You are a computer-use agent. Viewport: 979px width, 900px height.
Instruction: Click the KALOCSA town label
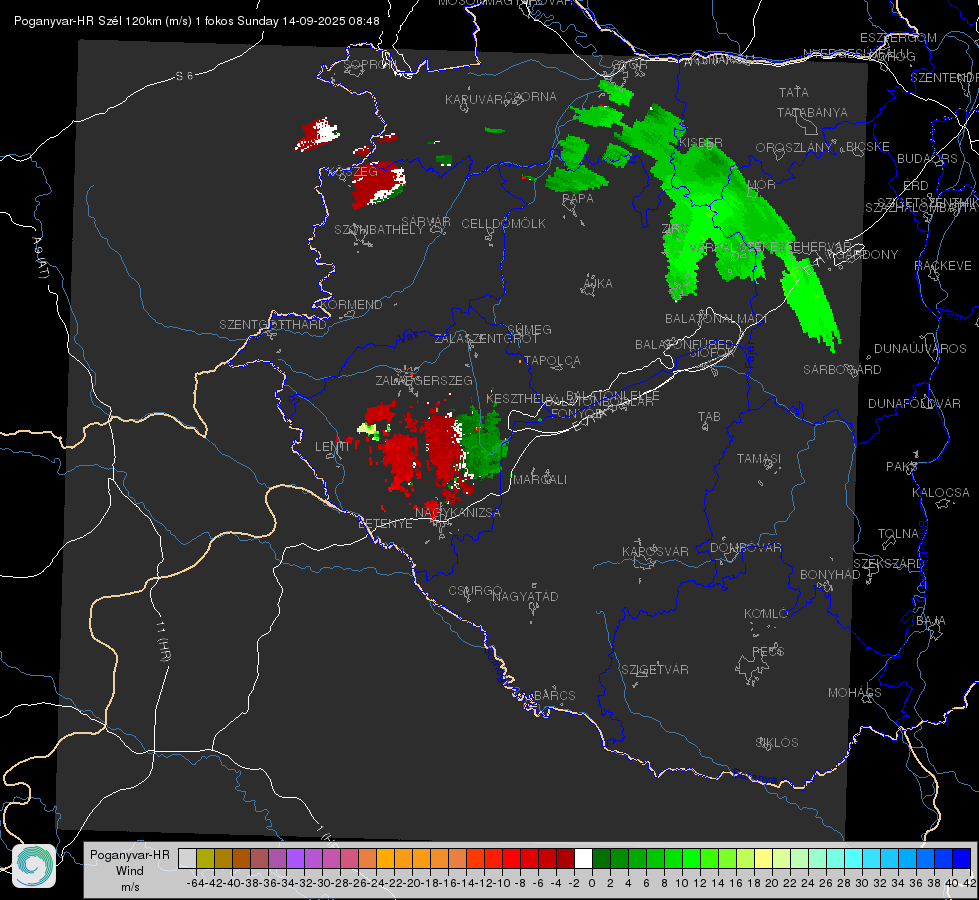pyautogui.click(x=941, y=493)
